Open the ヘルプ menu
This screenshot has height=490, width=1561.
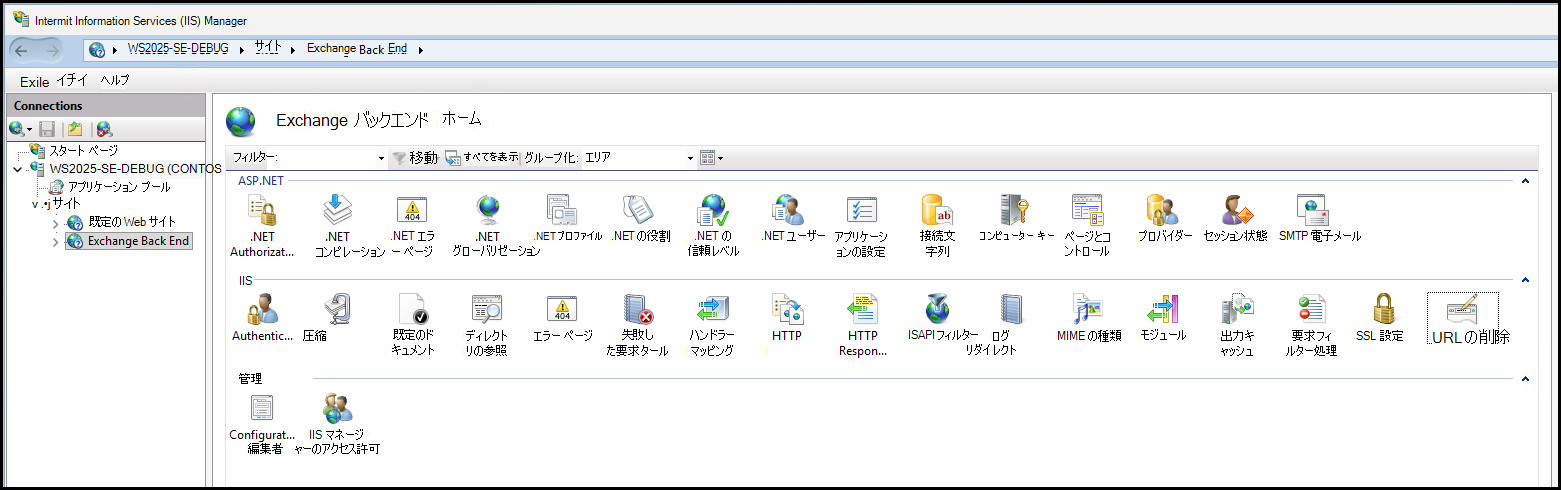[115, 80]
